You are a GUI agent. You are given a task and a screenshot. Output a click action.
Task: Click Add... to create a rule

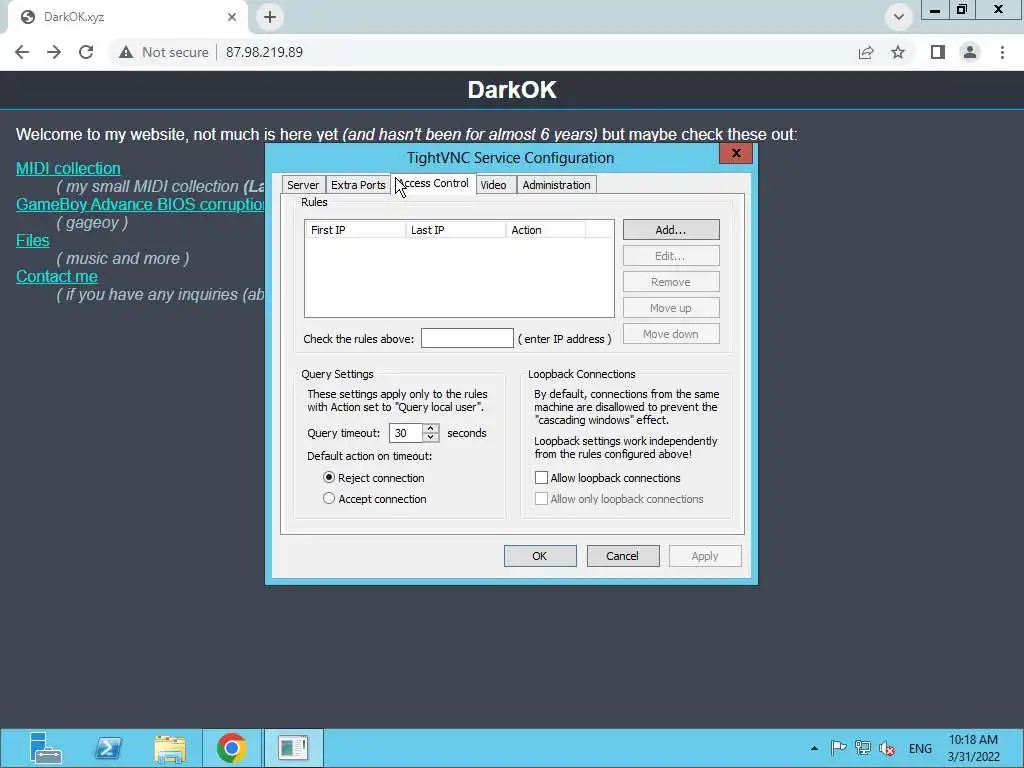(x=671, y=230)
